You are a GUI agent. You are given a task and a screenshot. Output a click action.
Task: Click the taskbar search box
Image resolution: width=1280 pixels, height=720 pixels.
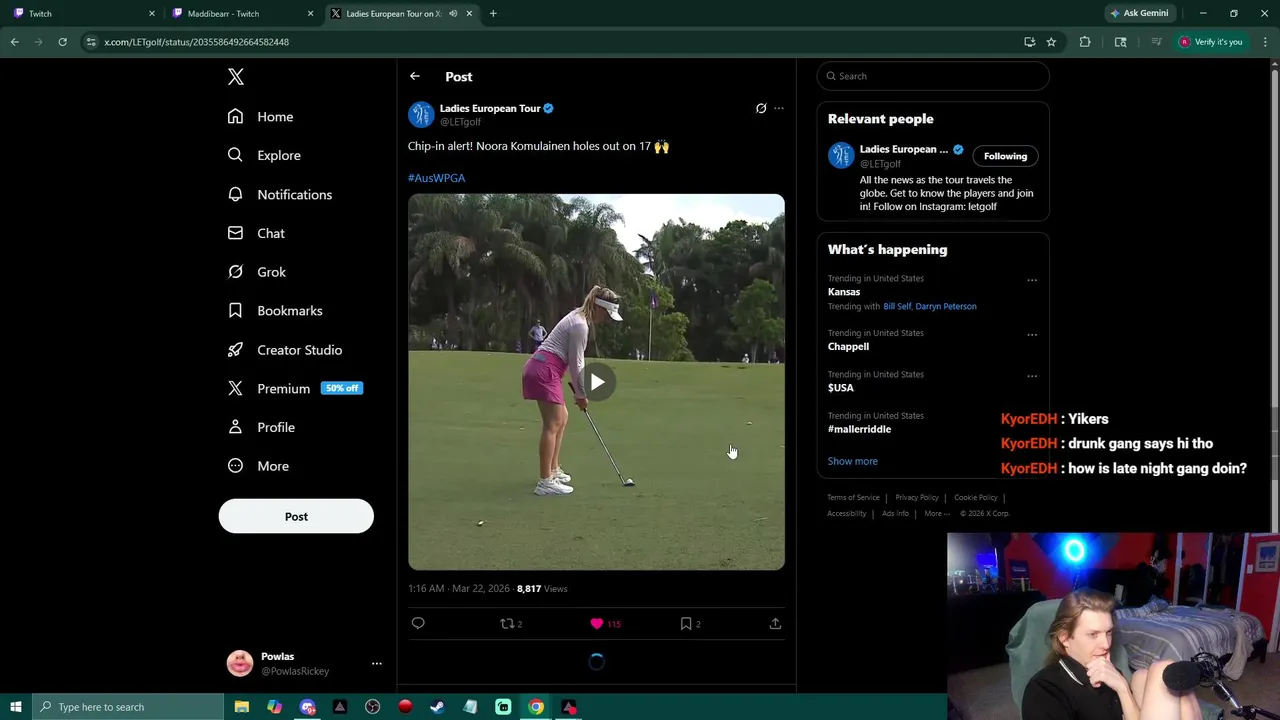[127, 707]
